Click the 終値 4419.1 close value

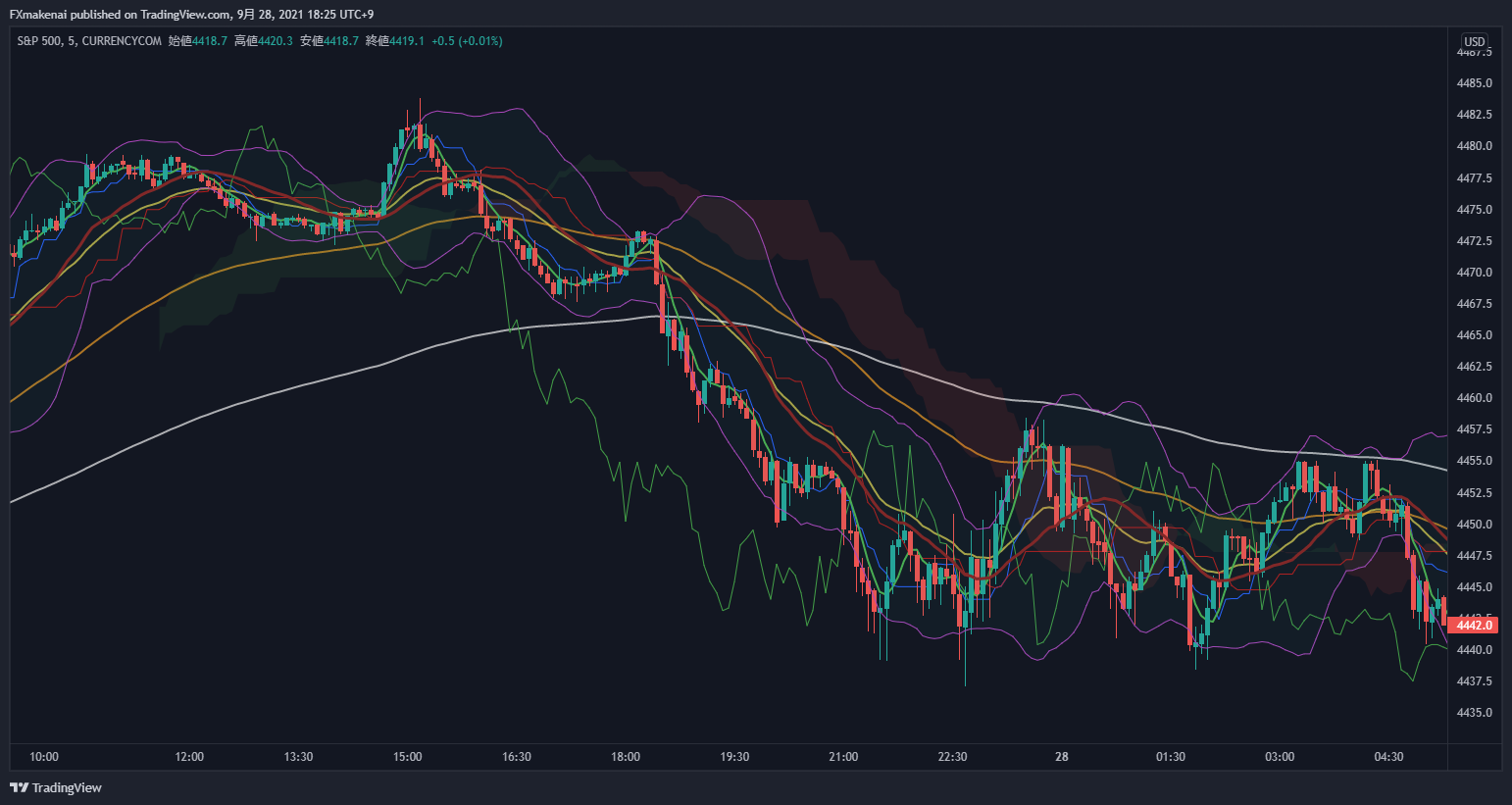click(x=395, y=41)
